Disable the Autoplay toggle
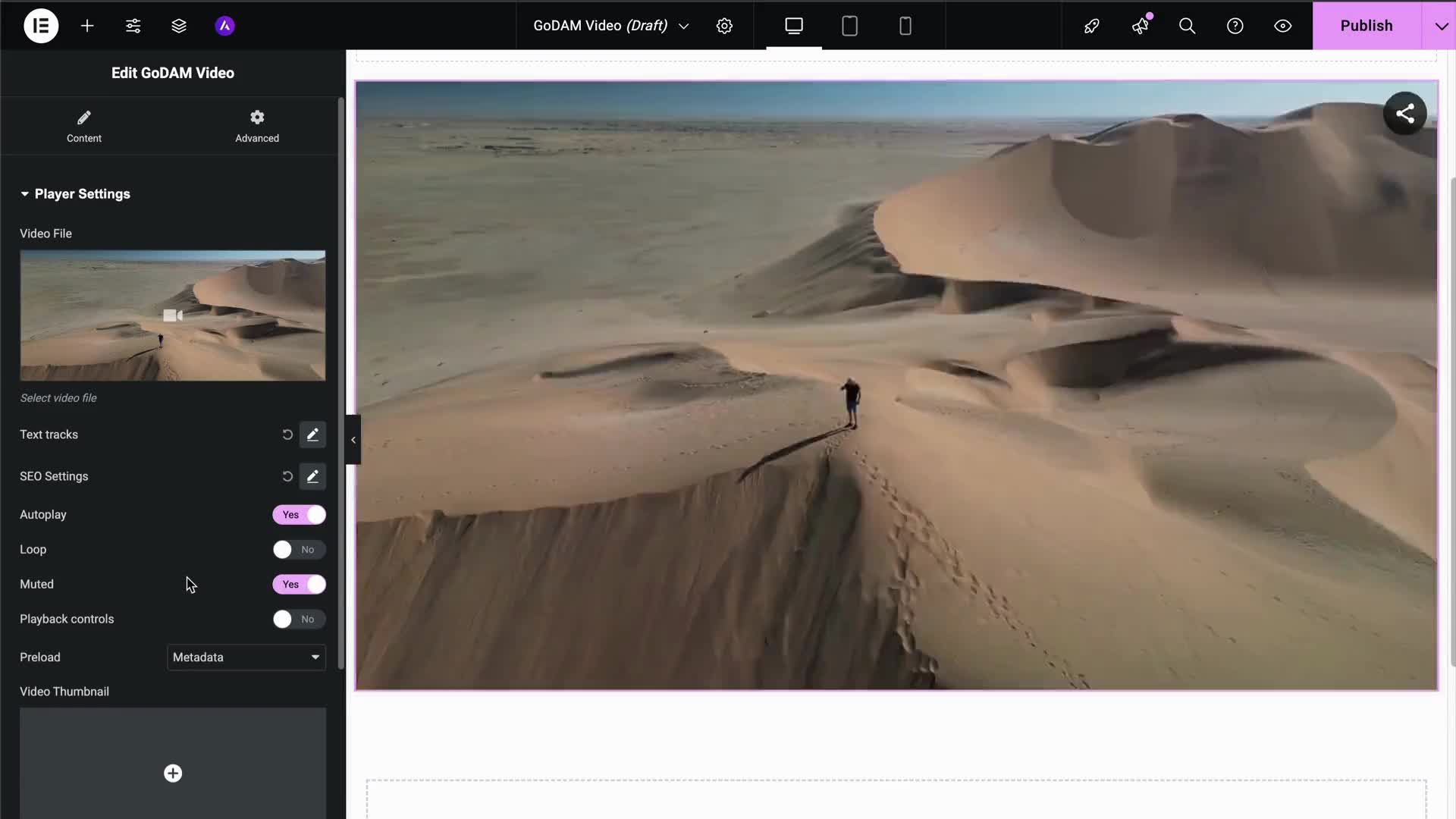1456x819 pixels. coord(300,515)
